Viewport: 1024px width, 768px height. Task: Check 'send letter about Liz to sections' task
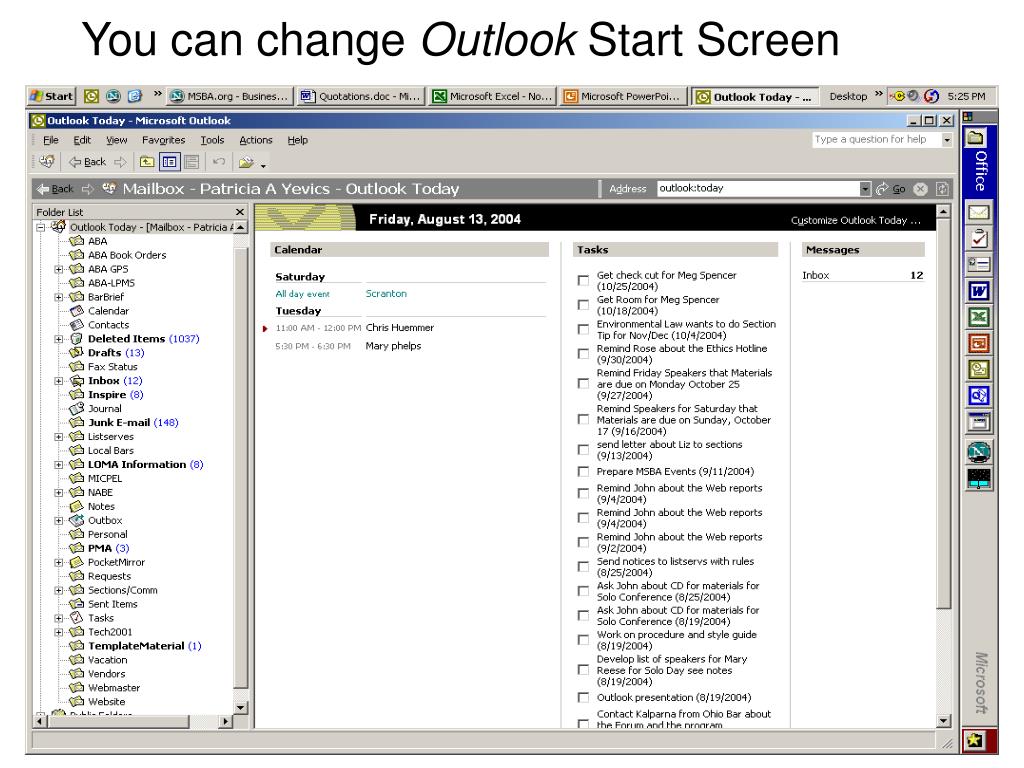[583, 450]
